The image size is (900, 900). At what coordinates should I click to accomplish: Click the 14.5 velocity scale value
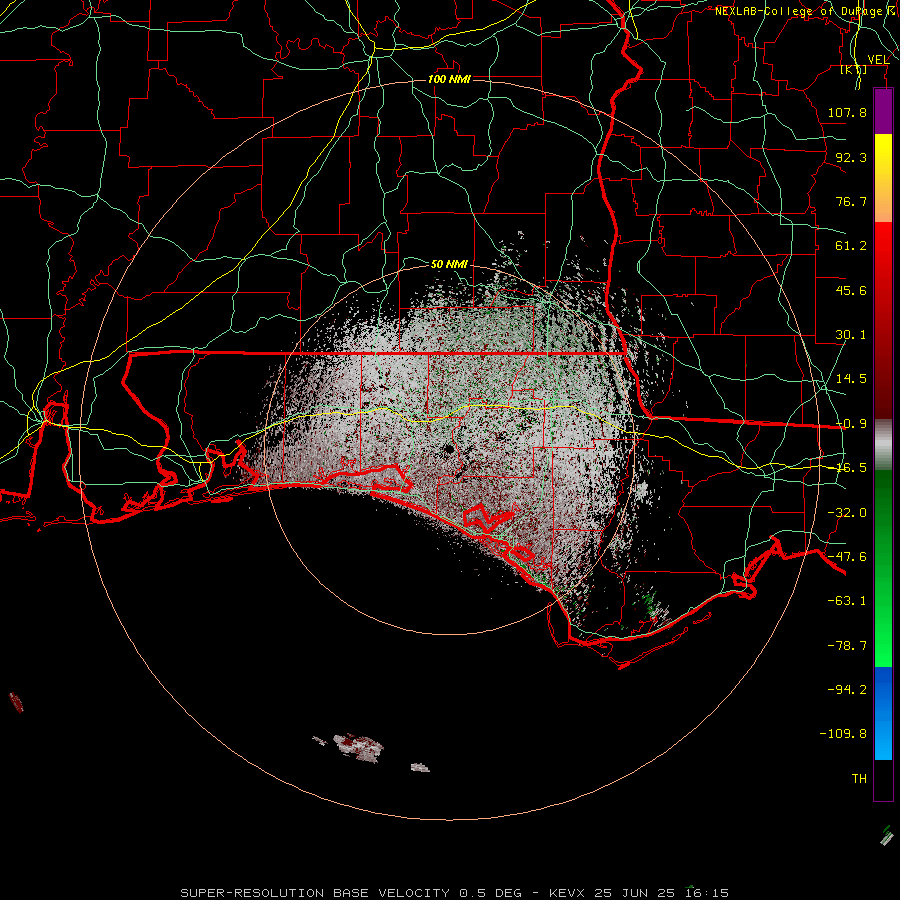[x=851, y=379]
